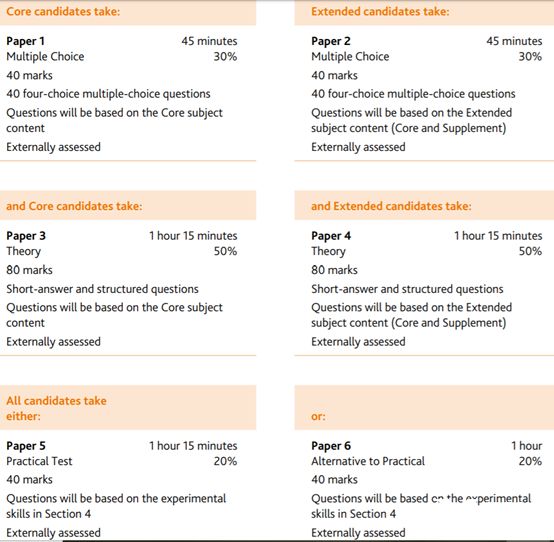Click the '50%' weighting of Paper 3
Screen dimensions: 554x542
(x=225, y=251)
